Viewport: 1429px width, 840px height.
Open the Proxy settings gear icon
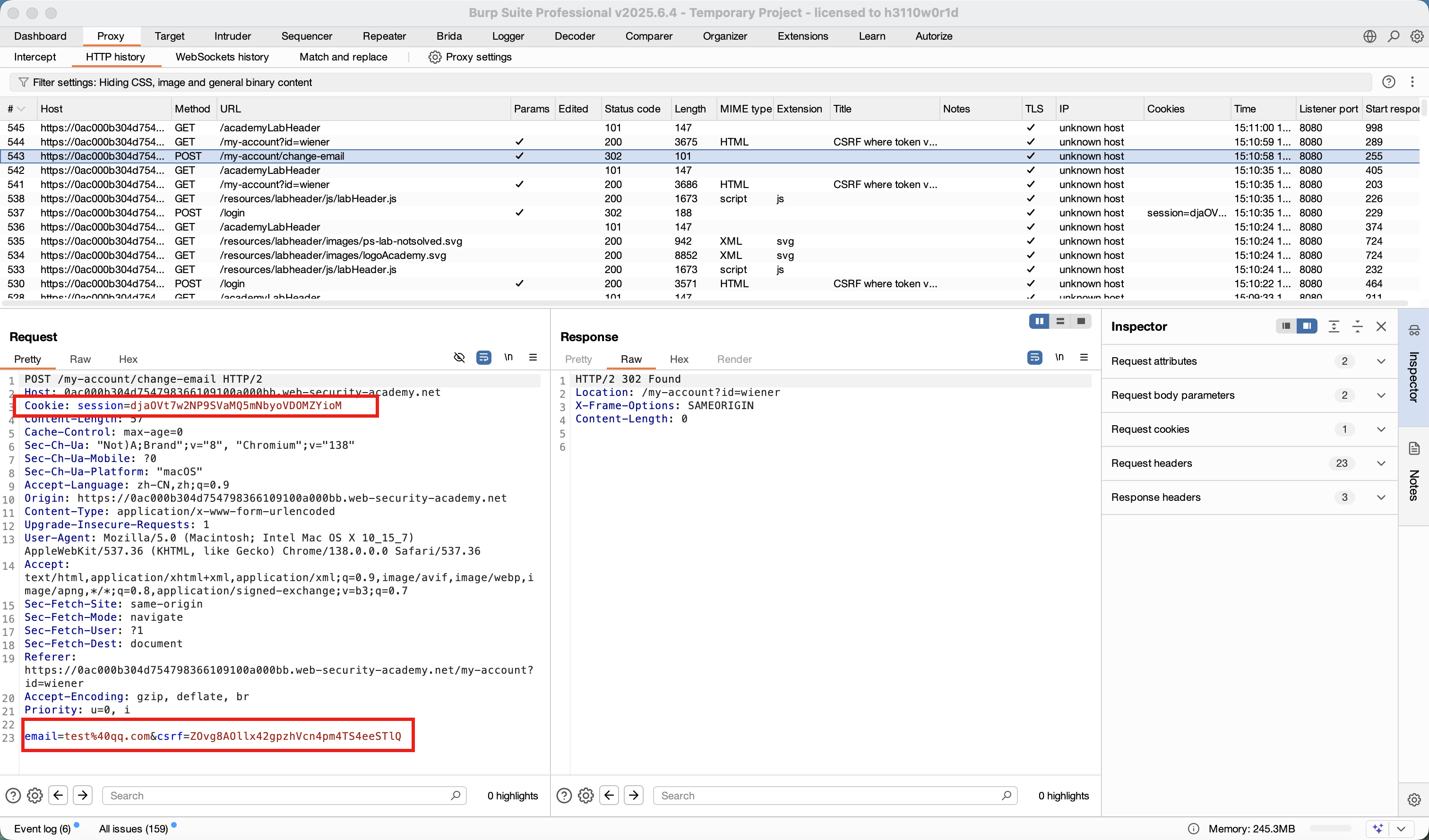coord(434,57)
